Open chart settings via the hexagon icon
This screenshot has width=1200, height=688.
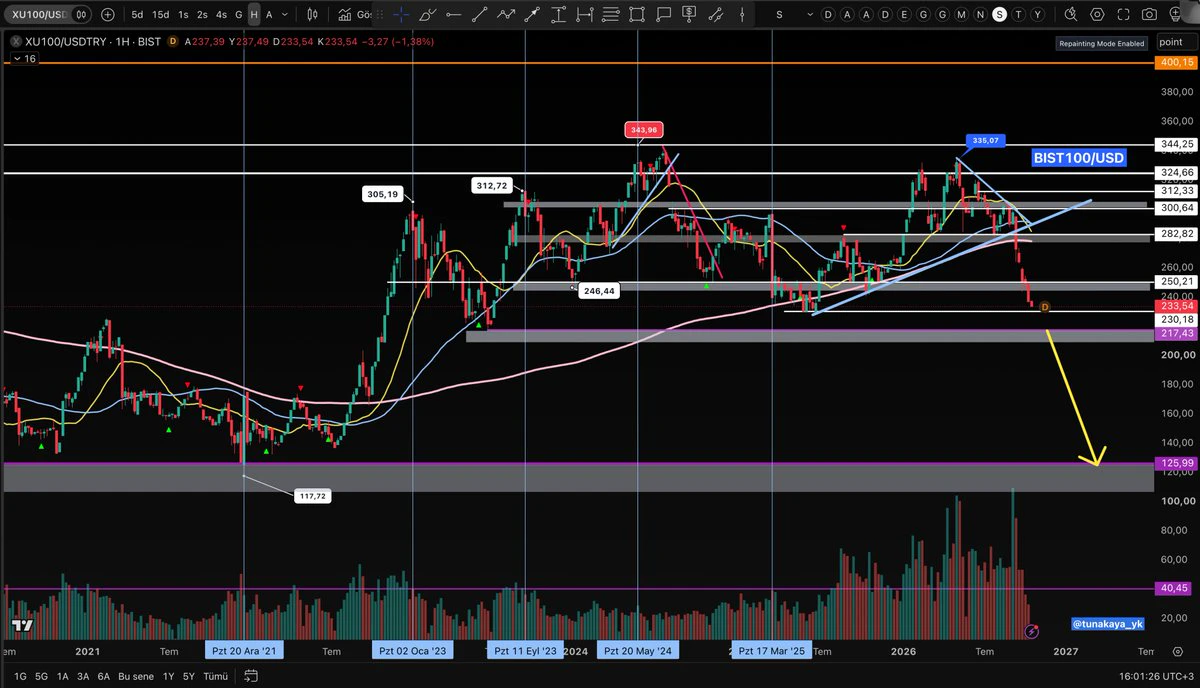pos(1098,15)
